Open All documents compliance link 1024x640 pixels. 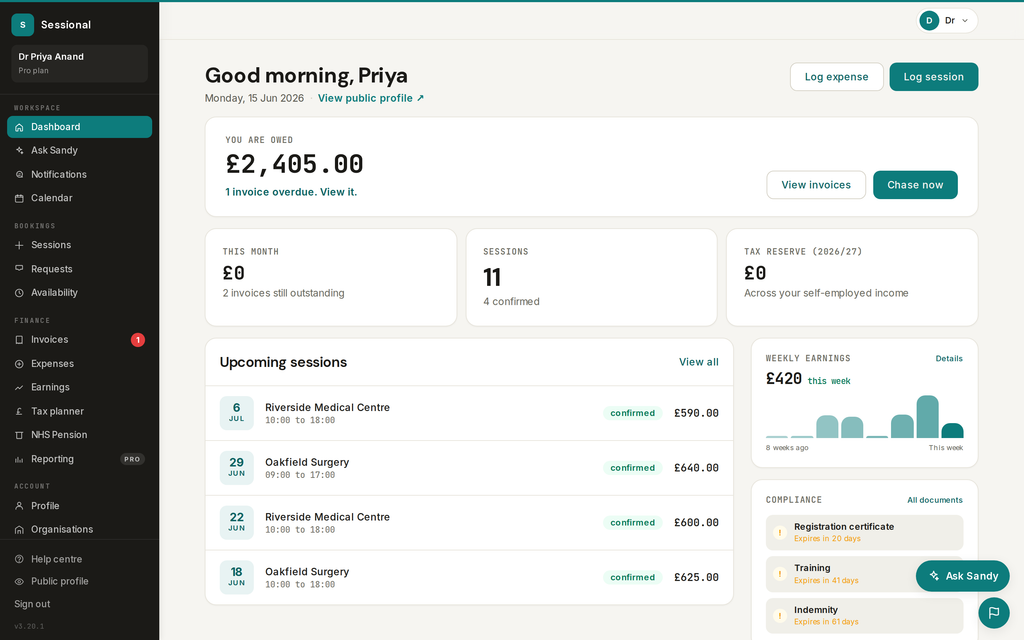click(x=935, y=500)
